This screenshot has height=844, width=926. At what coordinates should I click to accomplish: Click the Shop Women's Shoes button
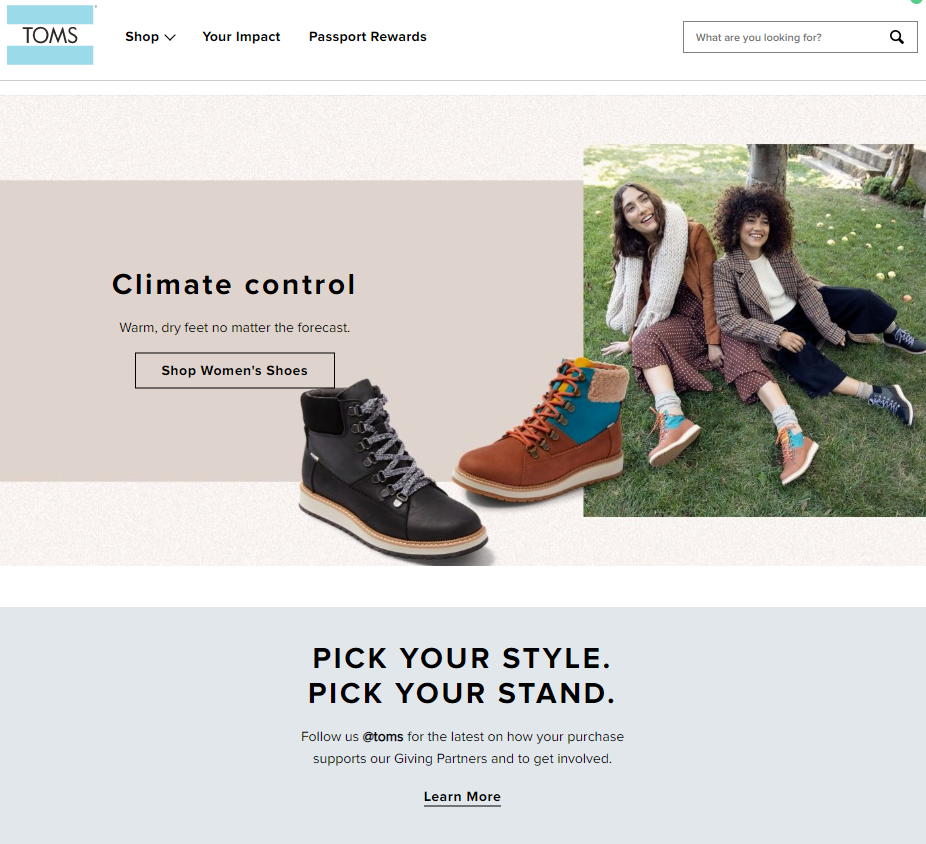point(234,370)
